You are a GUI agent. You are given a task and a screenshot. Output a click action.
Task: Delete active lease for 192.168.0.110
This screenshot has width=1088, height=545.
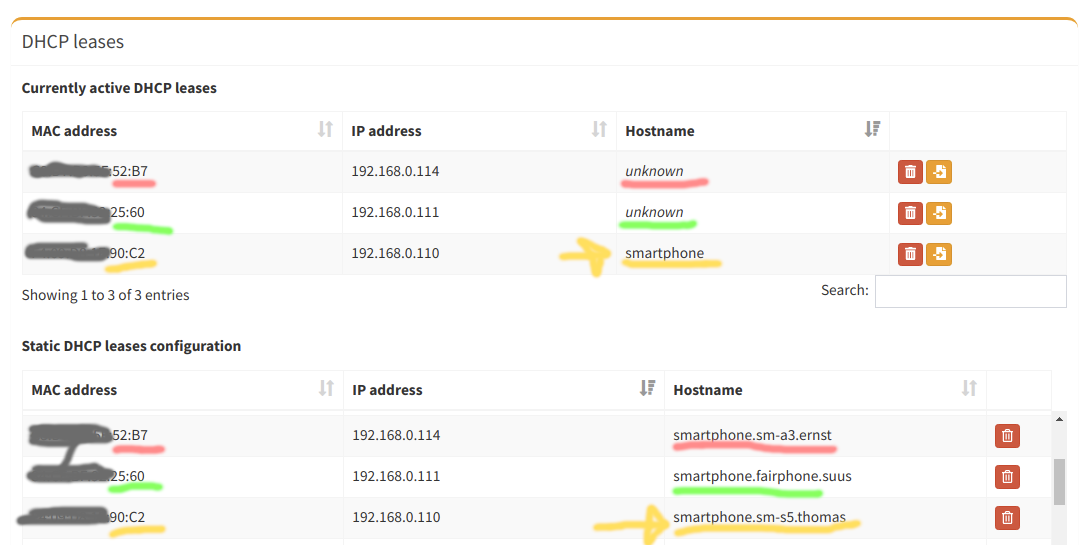910,253
